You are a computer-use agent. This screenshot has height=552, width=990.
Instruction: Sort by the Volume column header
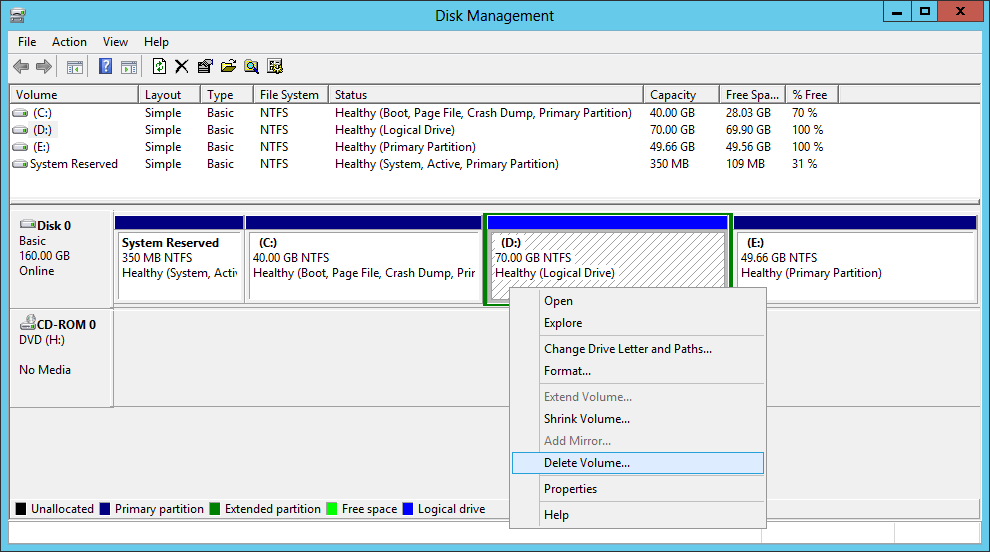[x=74, y=95]
